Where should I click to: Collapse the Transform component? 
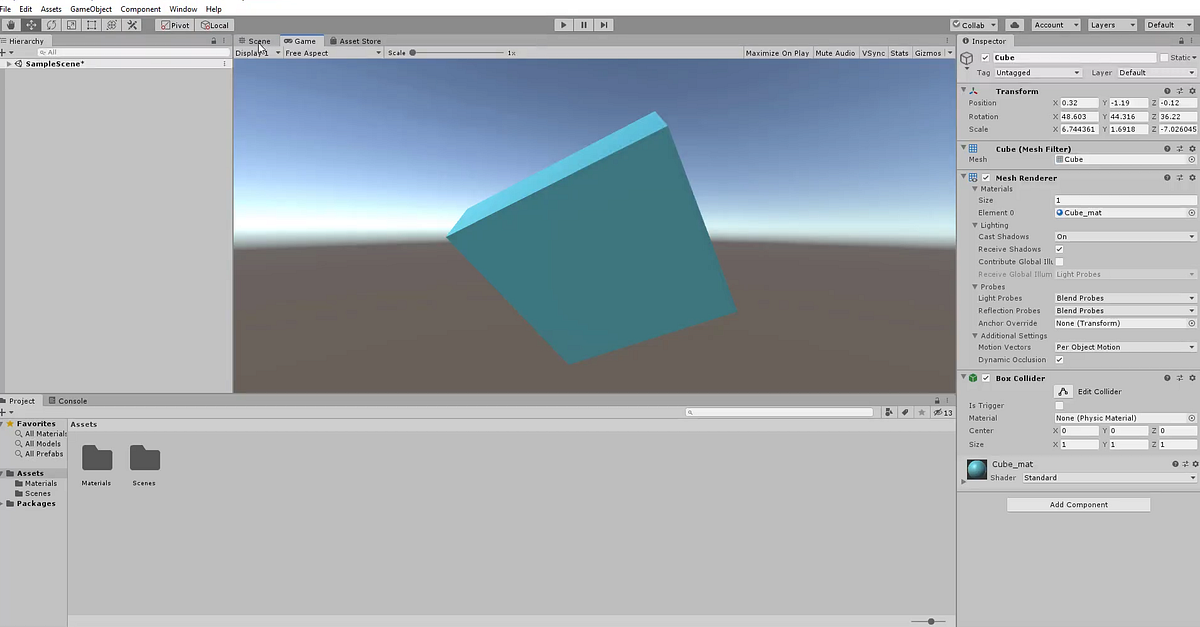coord(963,90)
